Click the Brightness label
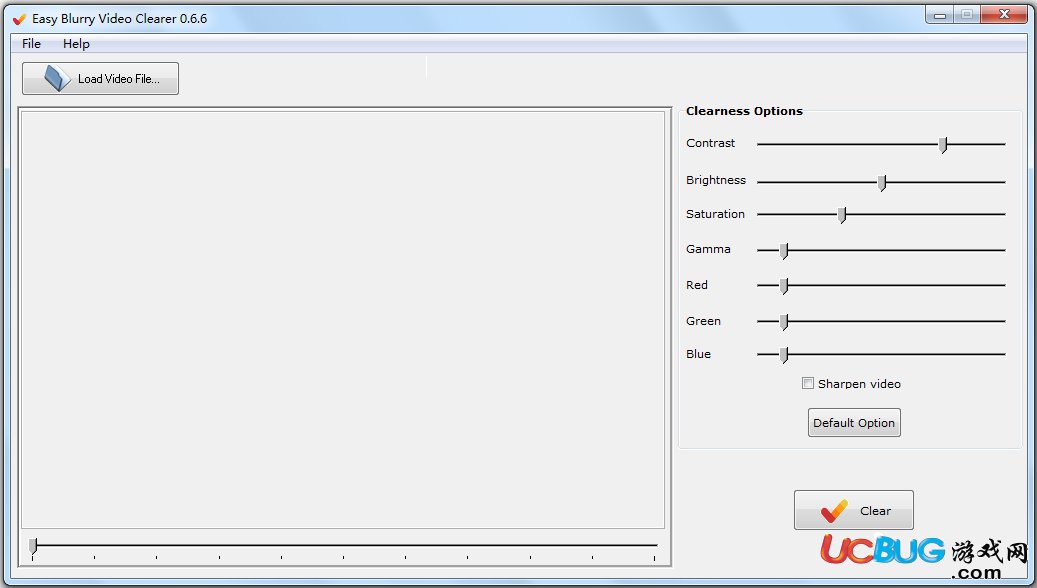The image size is (1037, 588). pyautogui.click(x=716, y=180)
